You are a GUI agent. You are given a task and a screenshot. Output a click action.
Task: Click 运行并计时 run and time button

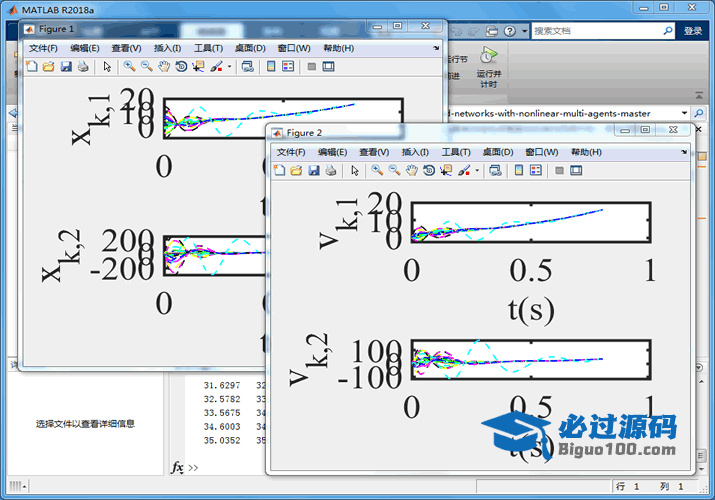[x=488, y=67]
